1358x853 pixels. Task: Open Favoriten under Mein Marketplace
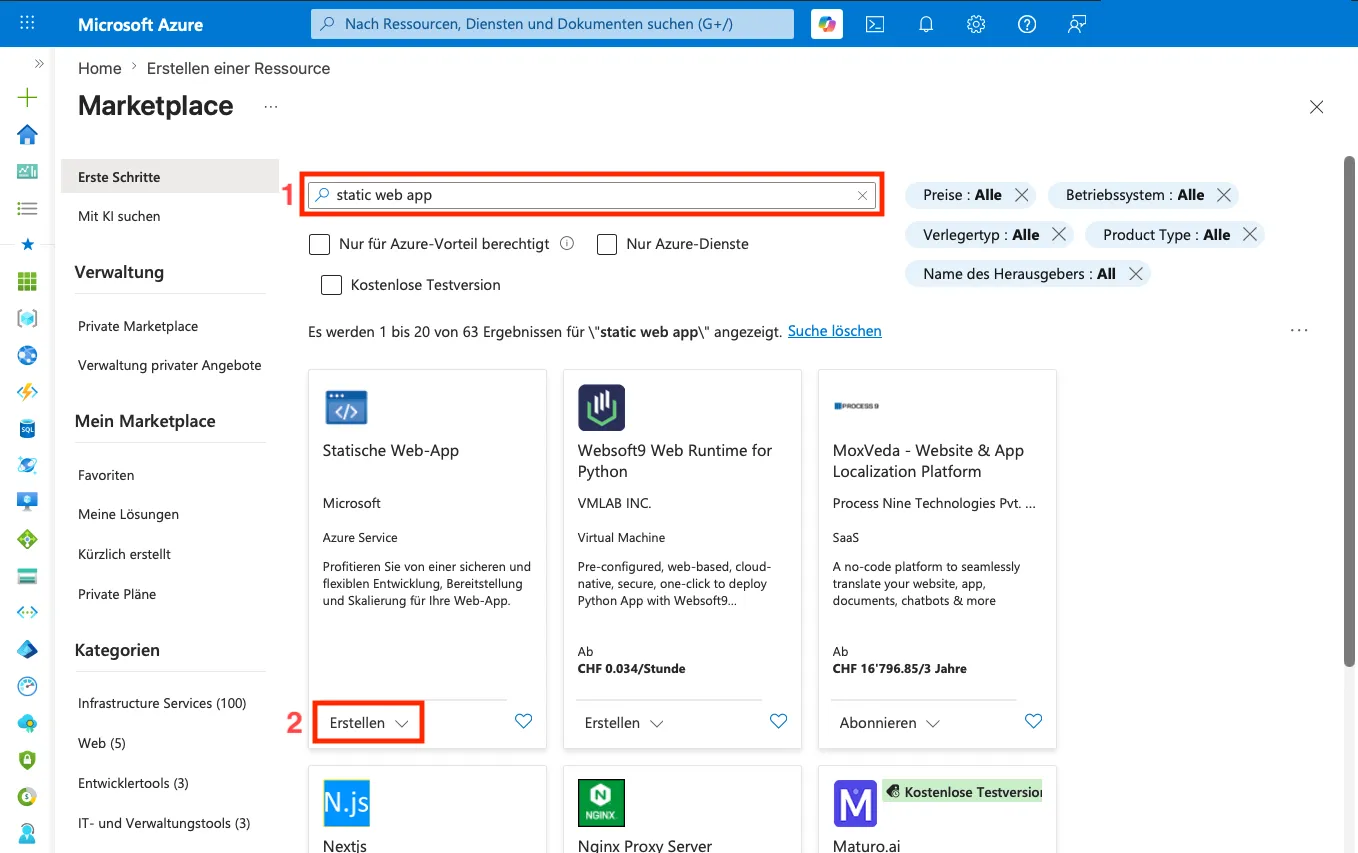click(106, 475)
